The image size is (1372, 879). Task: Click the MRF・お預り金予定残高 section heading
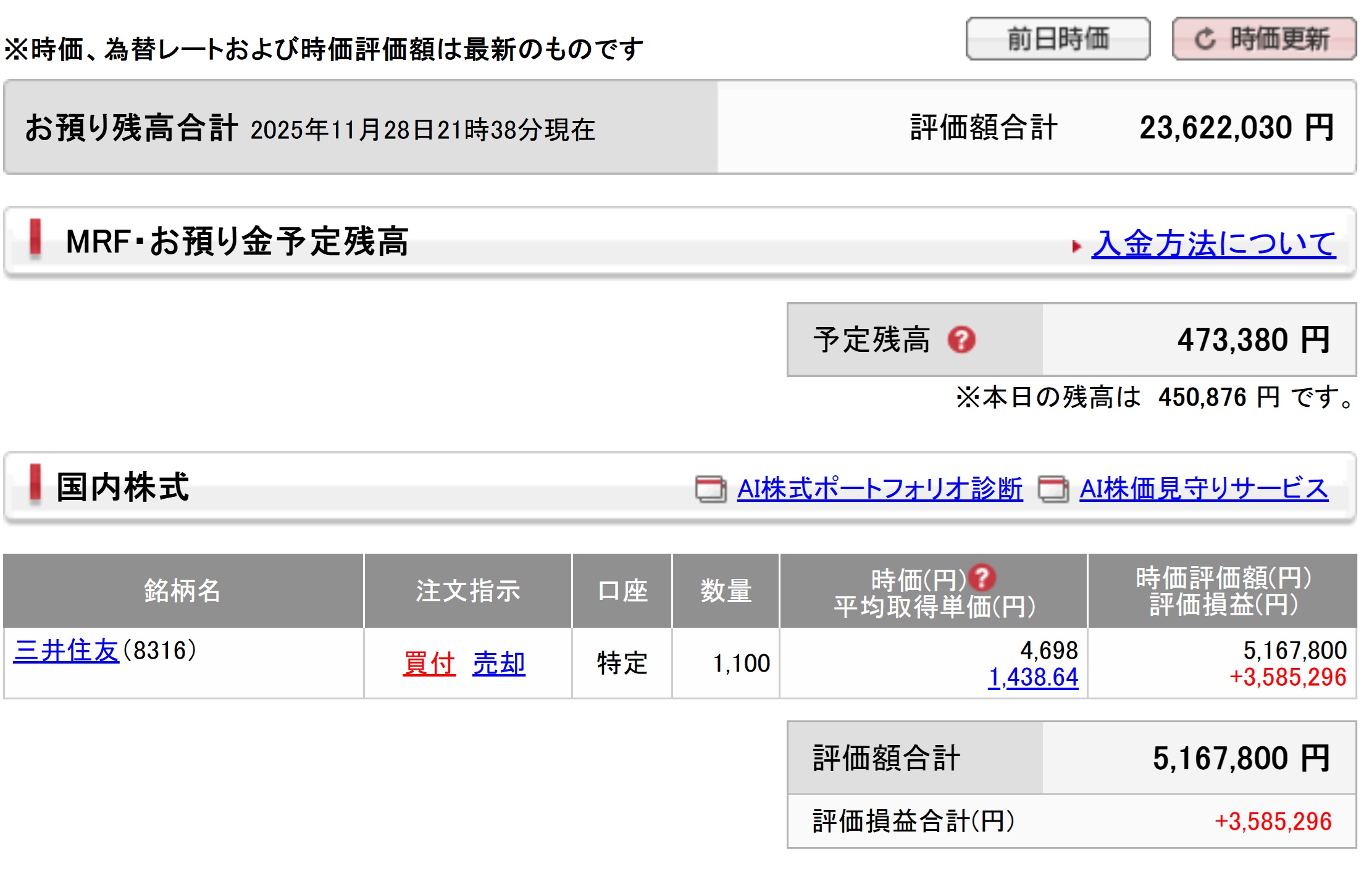tap(237, 241)
